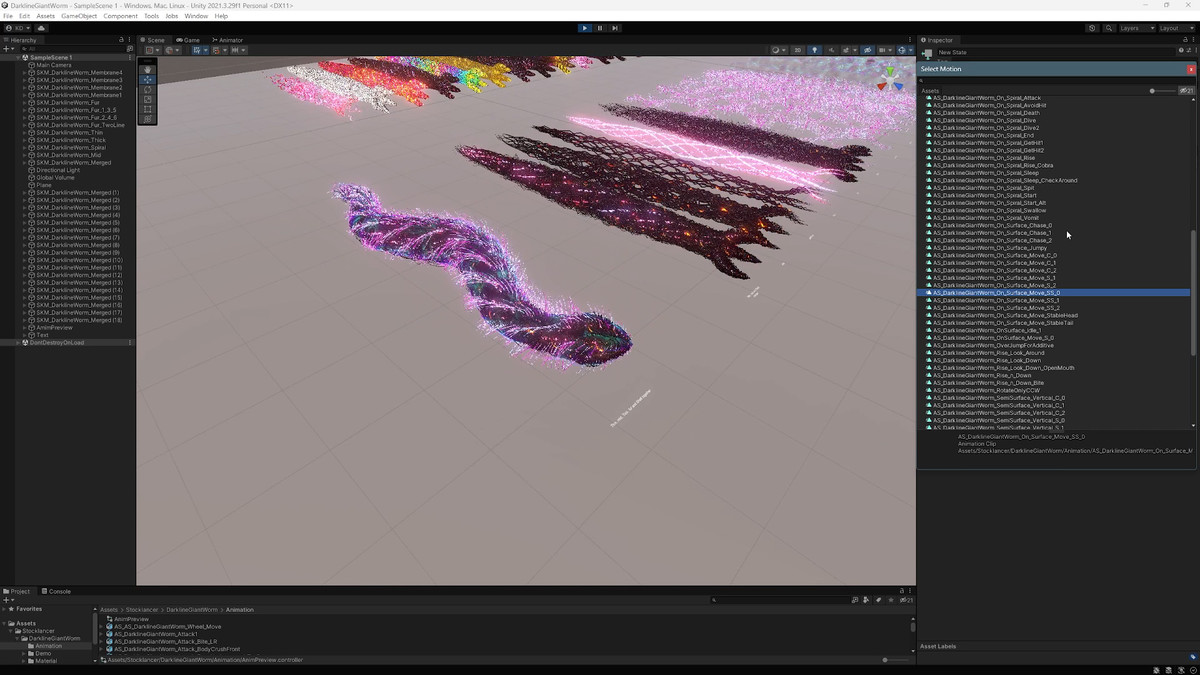Screen dimensions: 1200x675
Task: Click the global search magnifier icon
Action: [x=1107, y=28]
